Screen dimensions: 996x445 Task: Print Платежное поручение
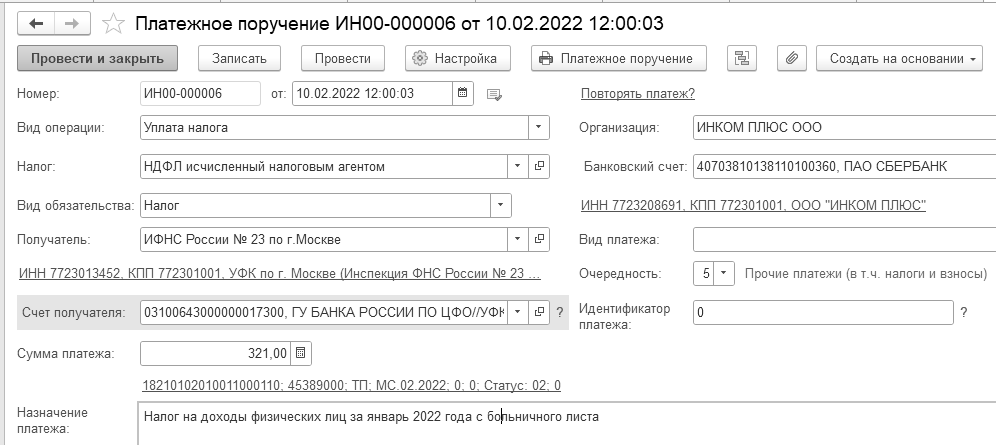pos(619,58)
